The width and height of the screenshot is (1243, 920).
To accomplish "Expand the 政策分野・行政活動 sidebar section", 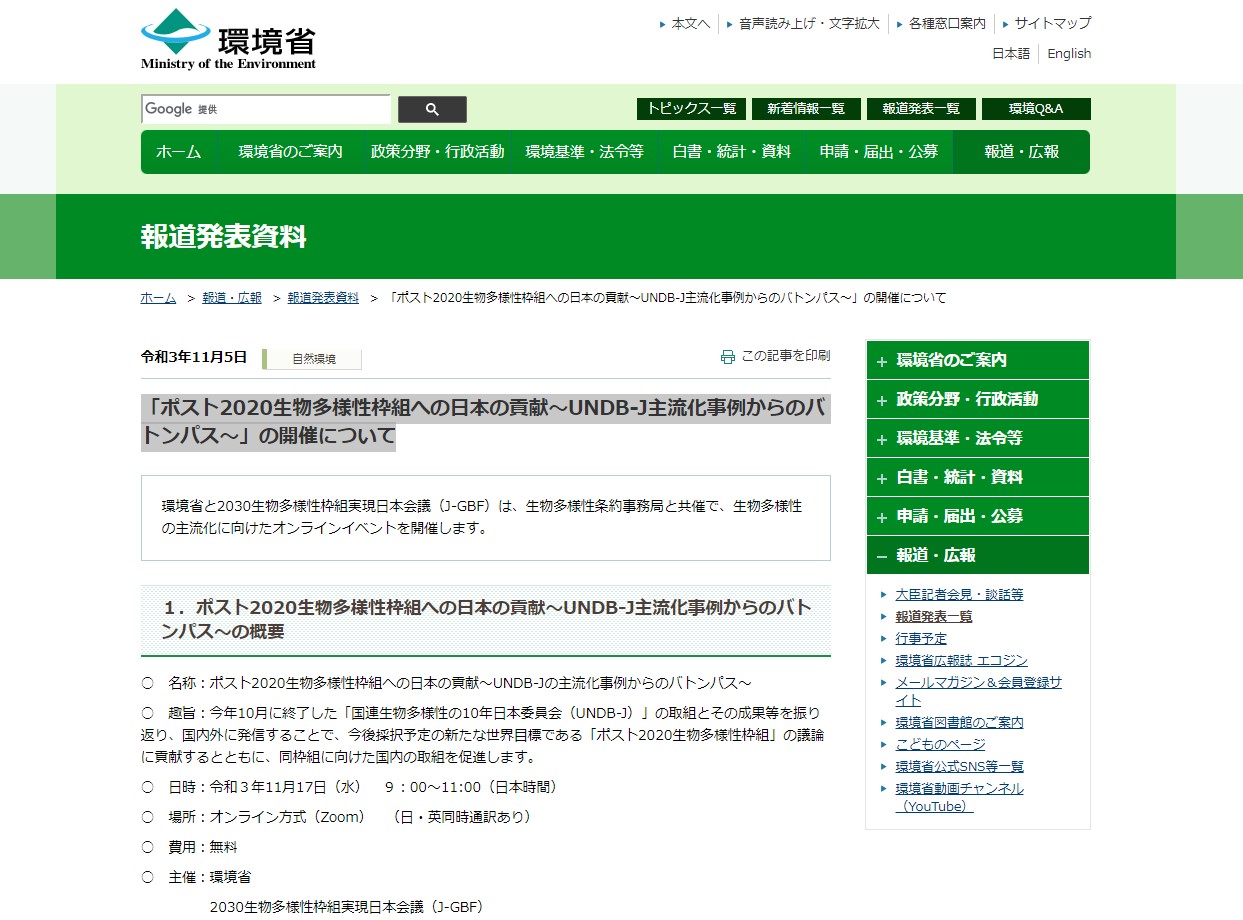I will pyautogui.click(x=881, y=400).
